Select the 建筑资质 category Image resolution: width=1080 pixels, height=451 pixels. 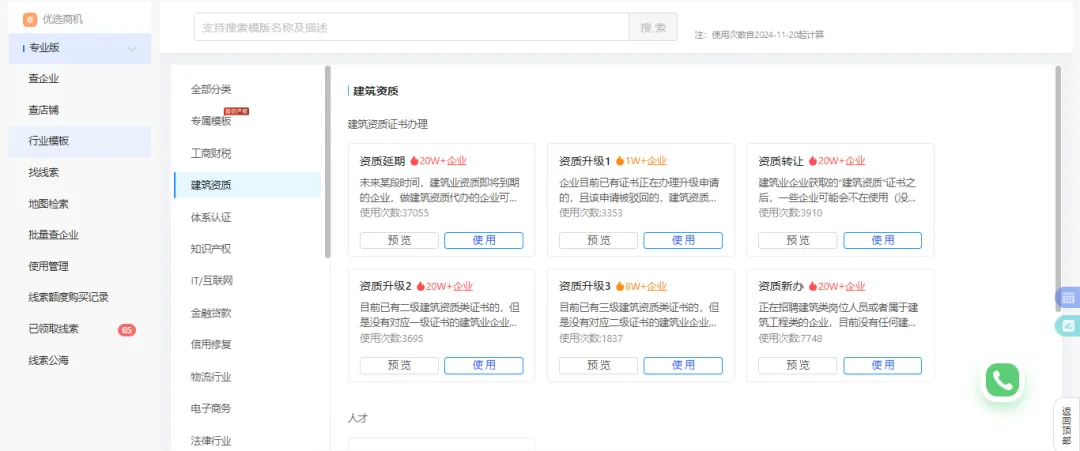[x=247, y=185]
